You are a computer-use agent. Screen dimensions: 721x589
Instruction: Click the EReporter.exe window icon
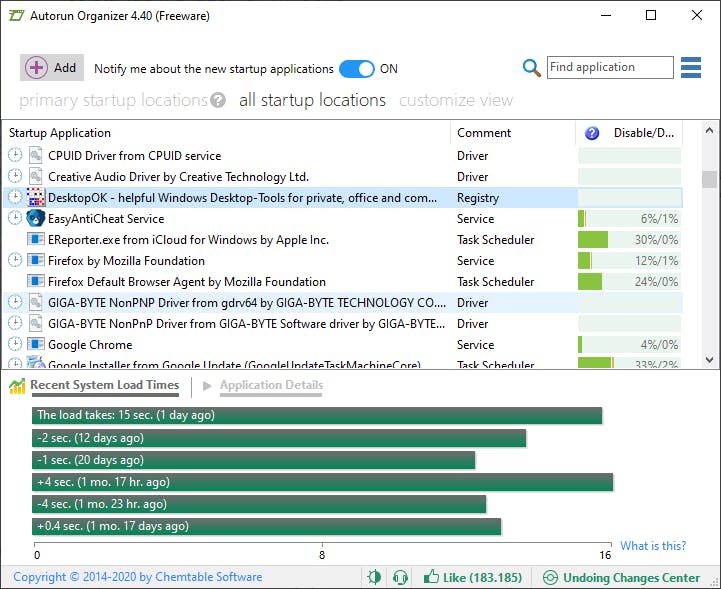pyautogui.click(x=36, y=240)
